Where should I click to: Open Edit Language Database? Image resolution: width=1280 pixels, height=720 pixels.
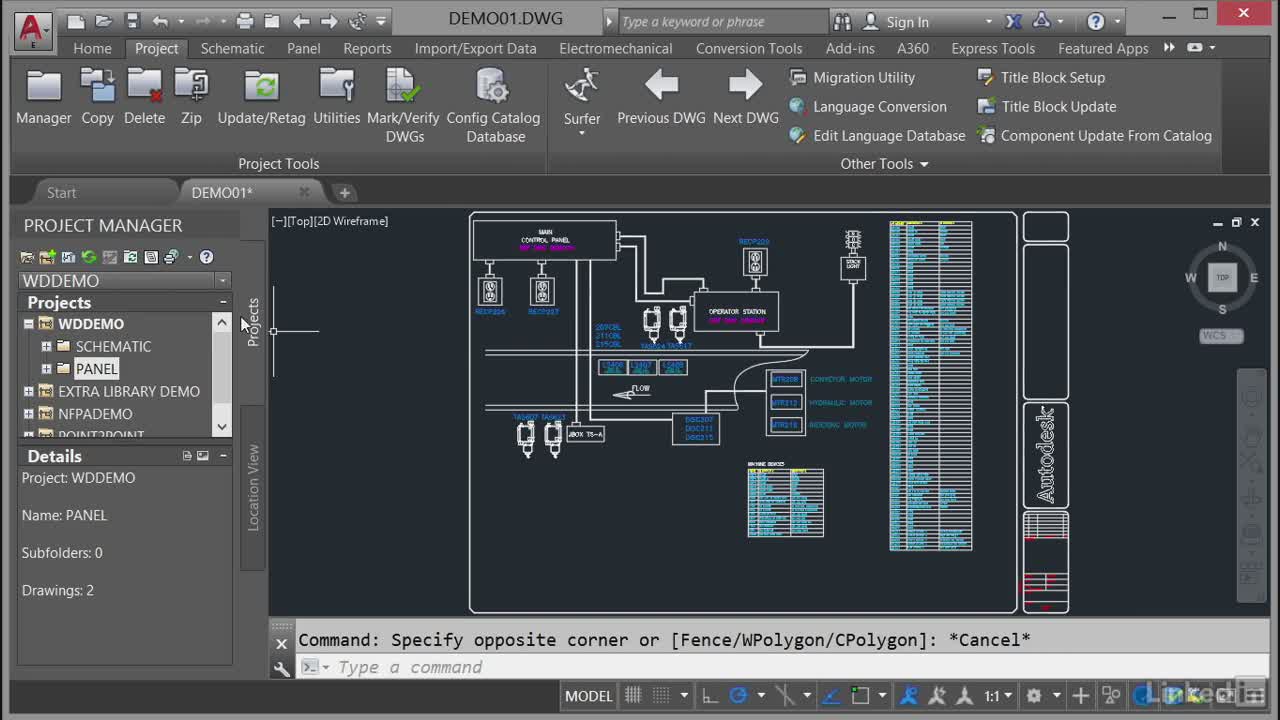point(877,135)
